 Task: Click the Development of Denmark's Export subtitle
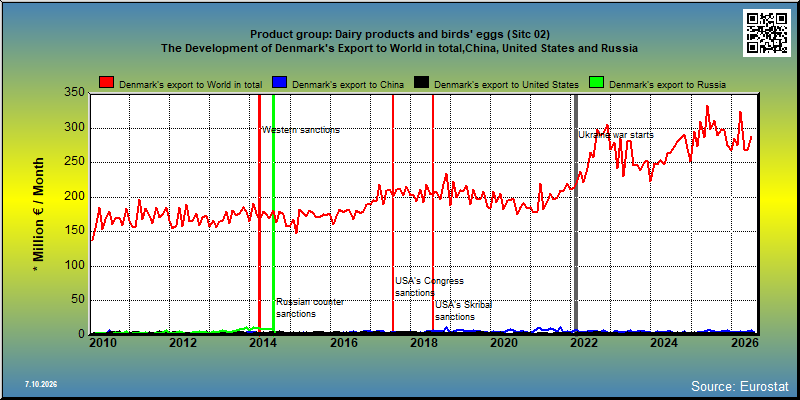[399, 48]
